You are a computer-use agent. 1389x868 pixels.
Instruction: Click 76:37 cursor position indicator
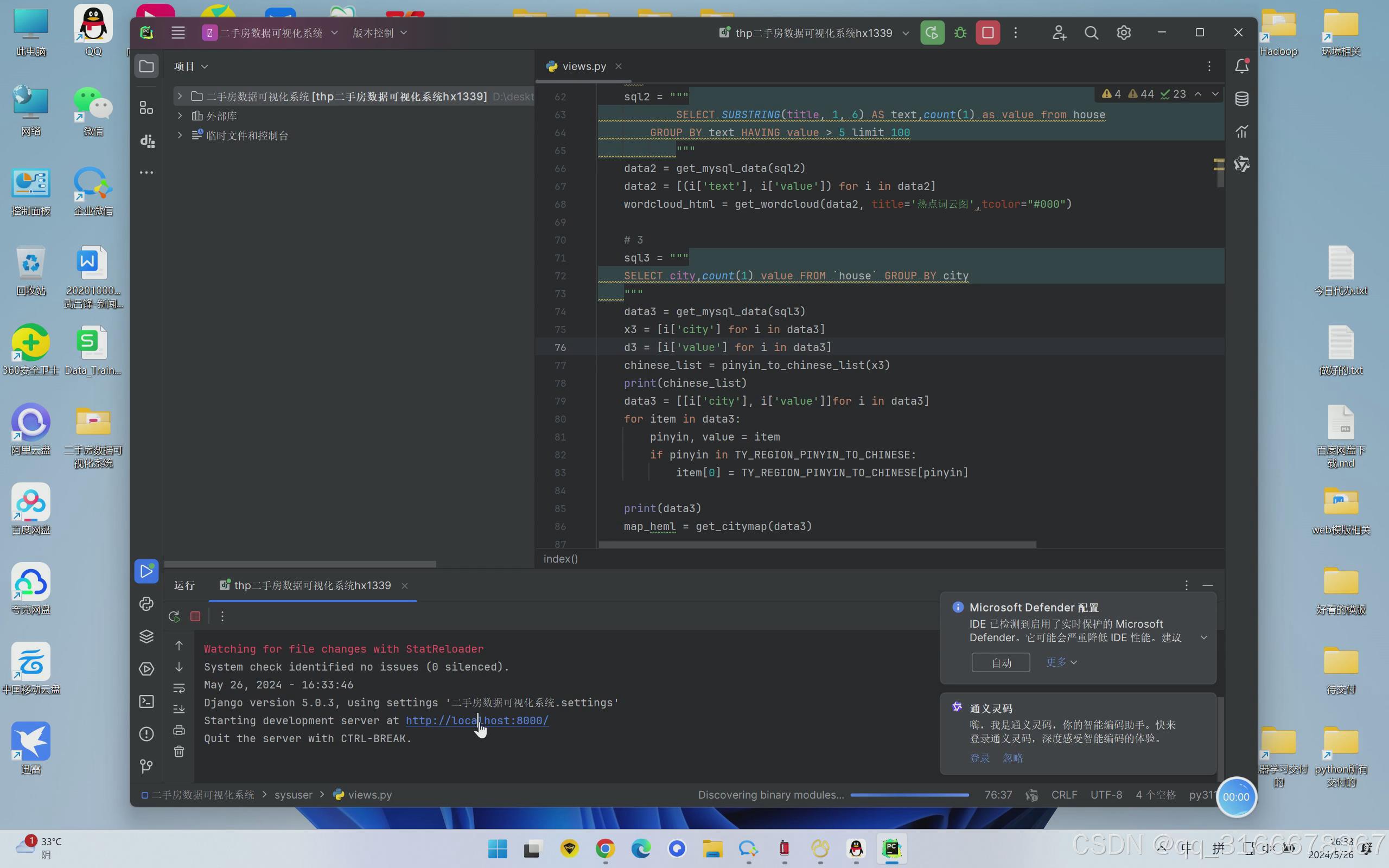pyautogui.click(x=998, y=795)
